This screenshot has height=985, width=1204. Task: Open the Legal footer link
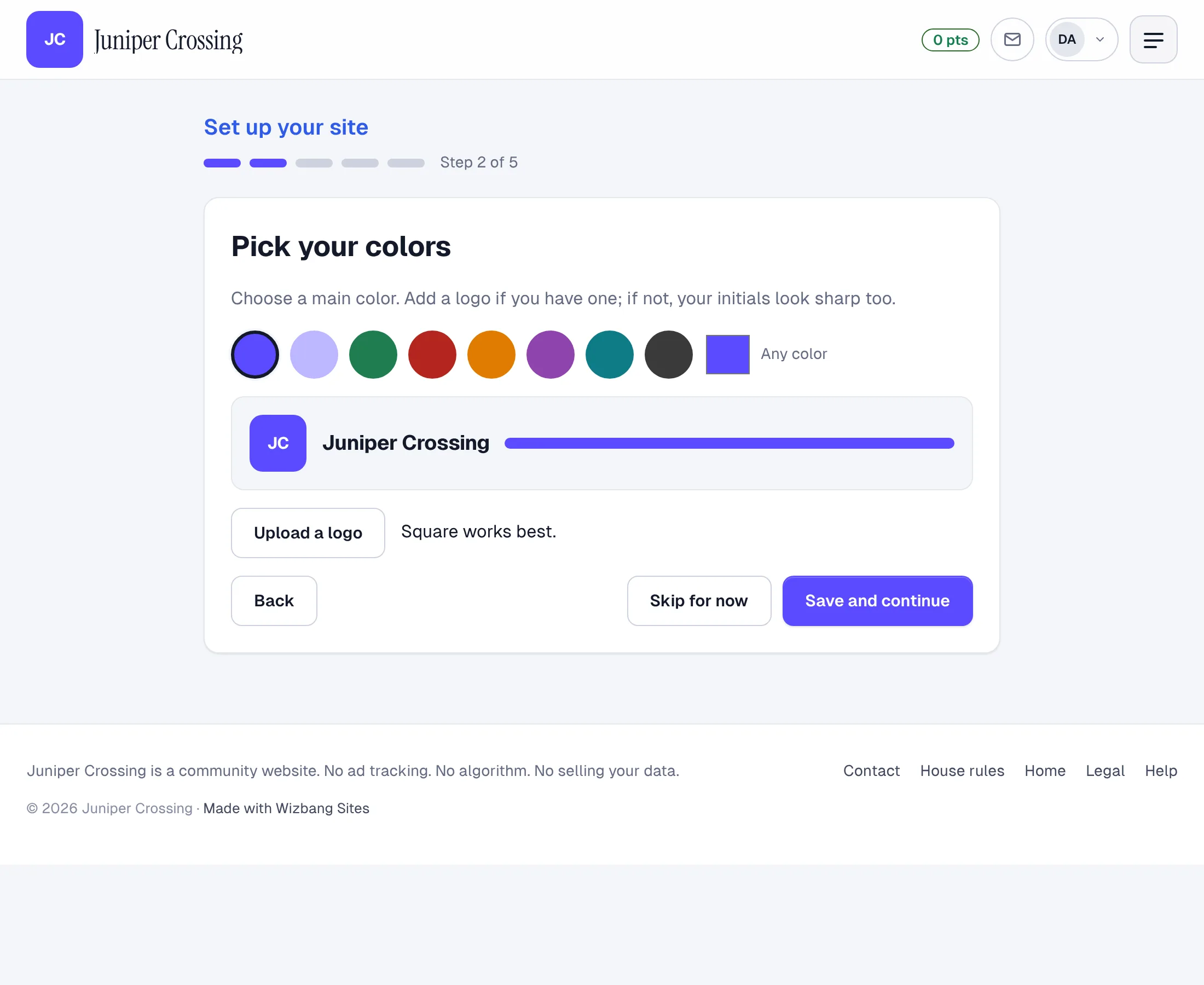point(1105,770)
